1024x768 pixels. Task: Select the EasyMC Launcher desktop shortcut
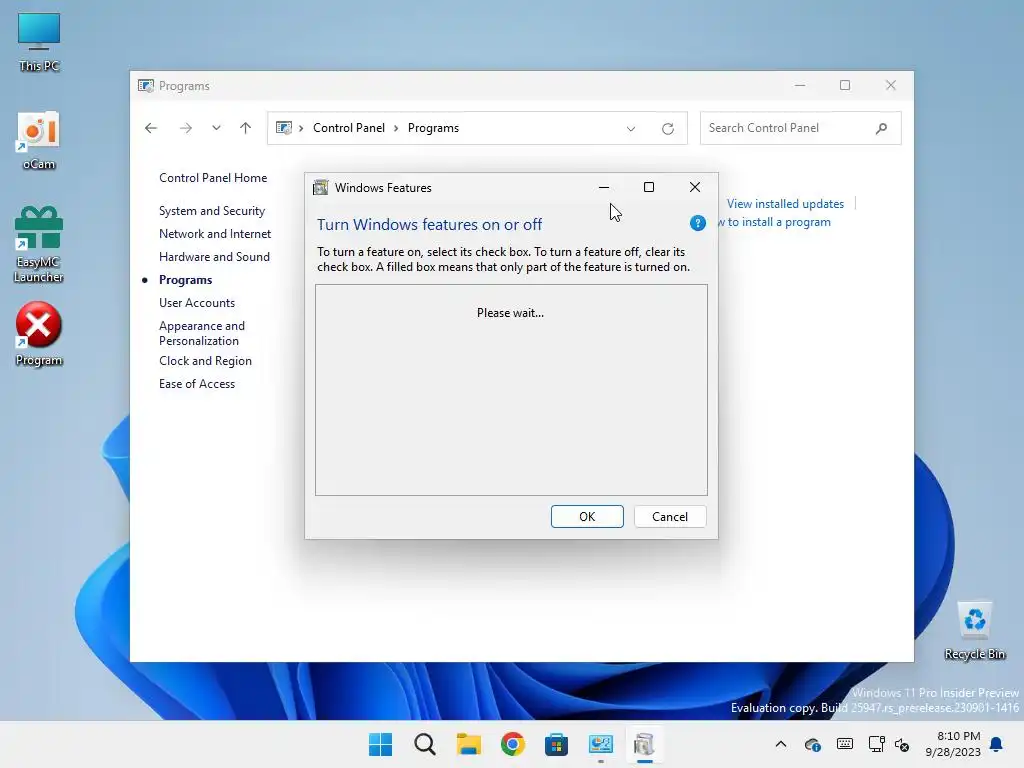(39, 245)
